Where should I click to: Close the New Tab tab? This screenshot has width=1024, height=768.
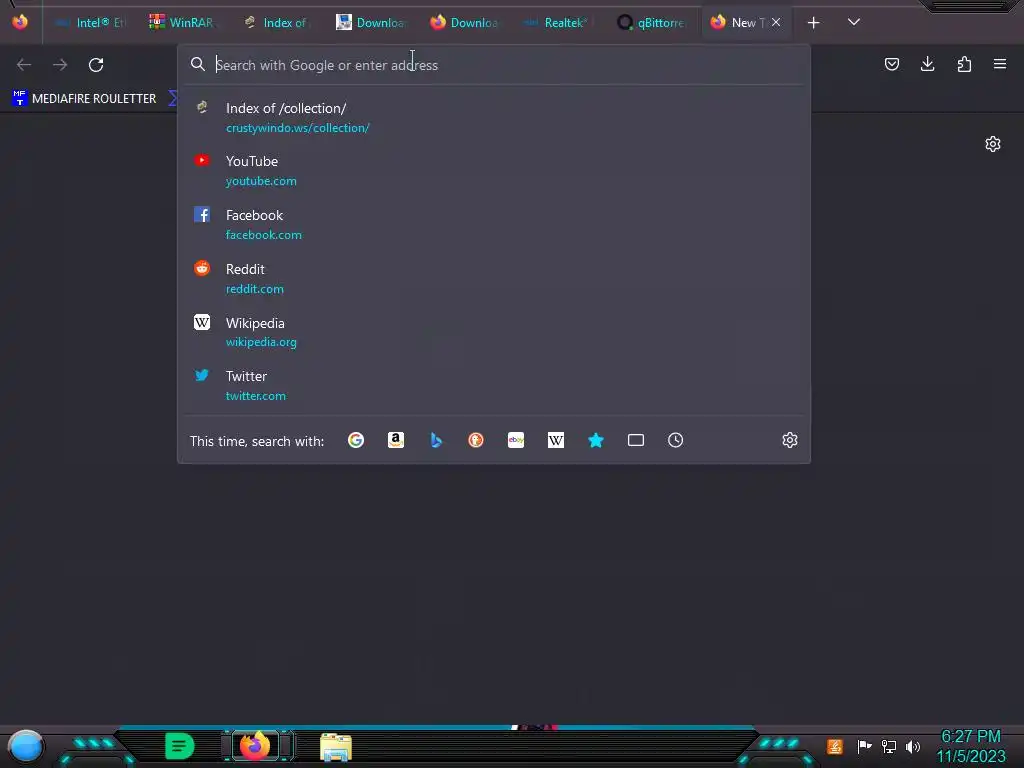pyautogui.click(x=776, y=22)
